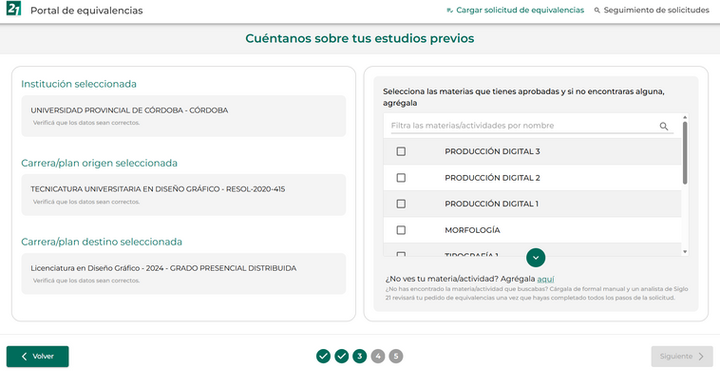720x371 pixels.
Task: Go to completed step two checkmark
Action: (342, 356)
